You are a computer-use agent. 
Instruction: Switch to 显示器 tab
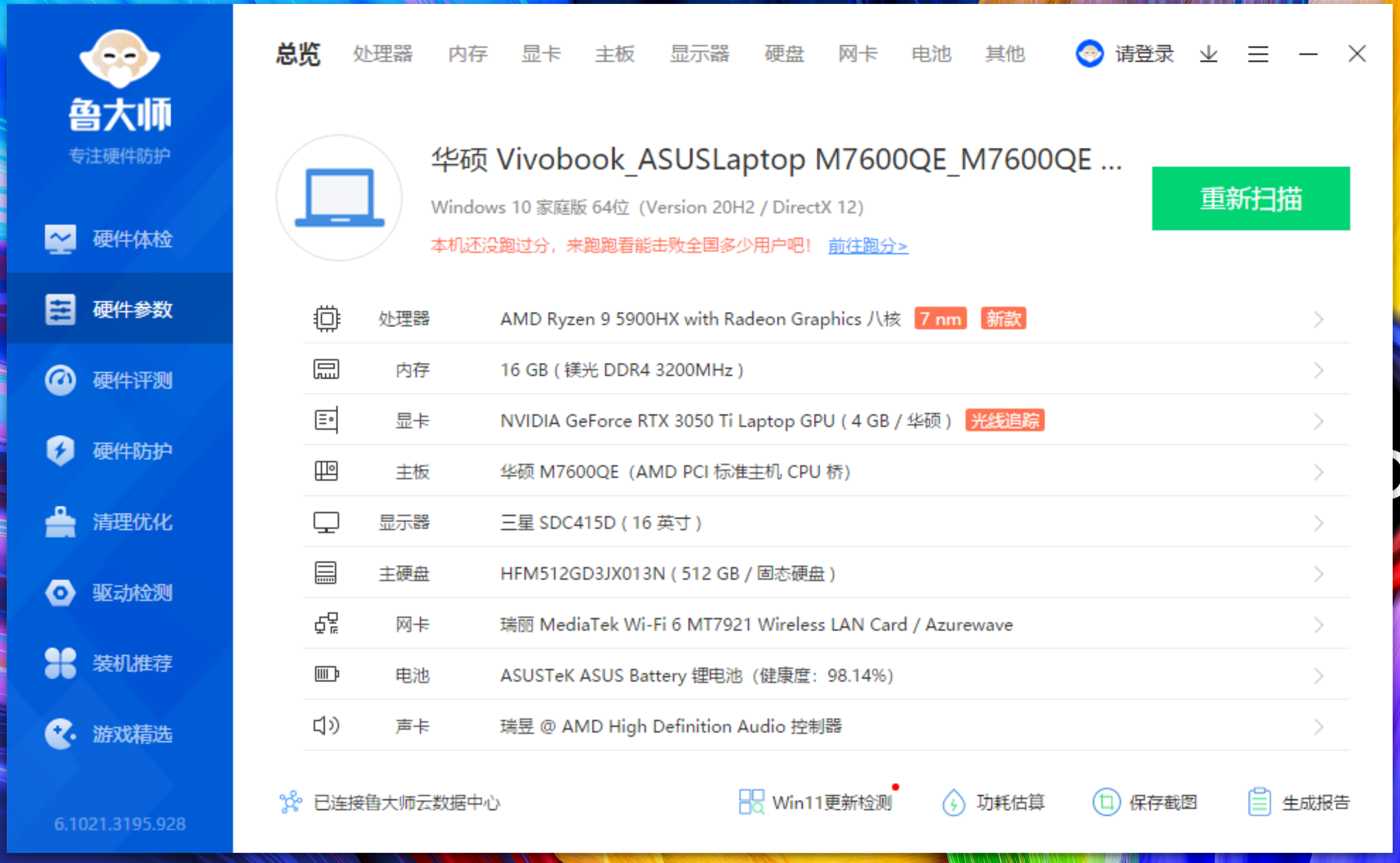pos(699,54)
